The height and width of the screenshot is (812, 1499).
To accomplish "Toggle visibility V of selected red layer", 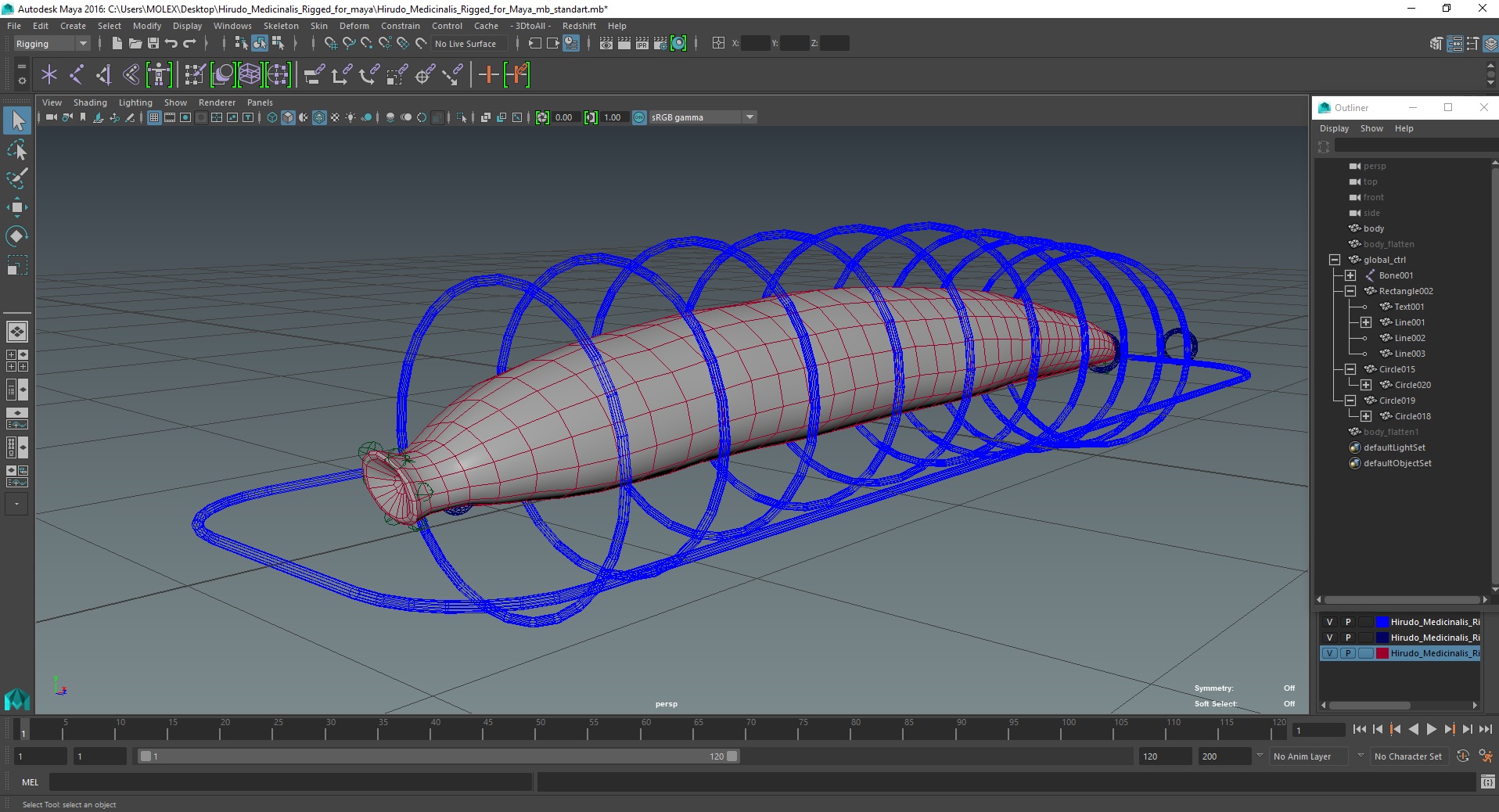I will point(1329,653).
